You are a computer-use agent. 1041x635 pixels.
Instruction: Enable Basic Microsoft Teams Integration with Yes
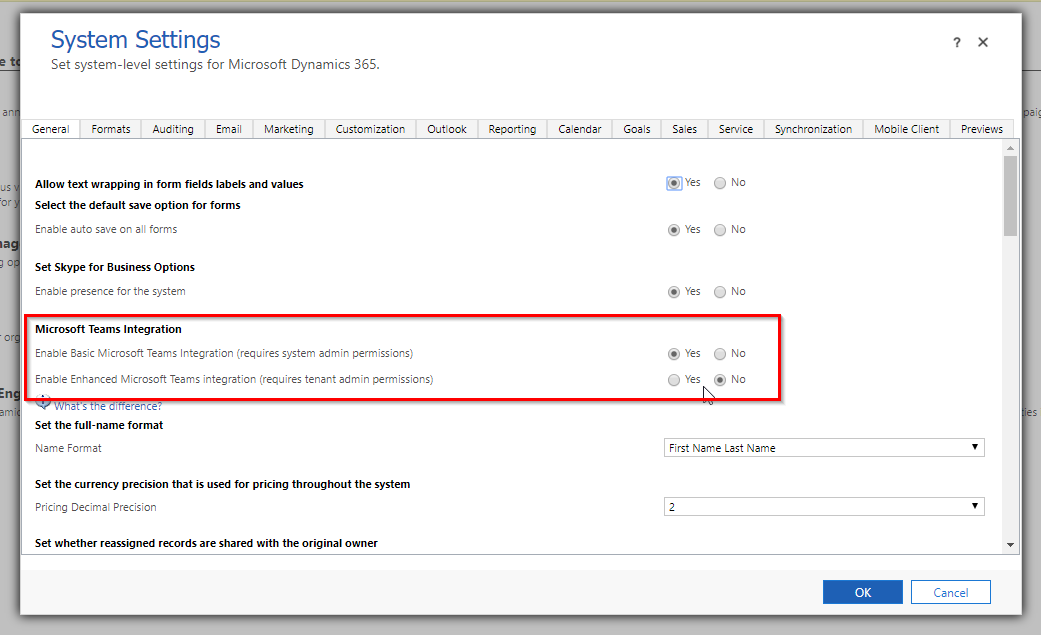[x=674, y=354]
